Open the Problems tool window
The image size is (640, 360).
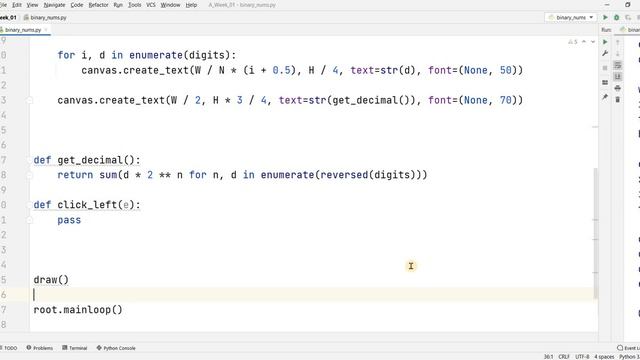(x=40, y=348)
